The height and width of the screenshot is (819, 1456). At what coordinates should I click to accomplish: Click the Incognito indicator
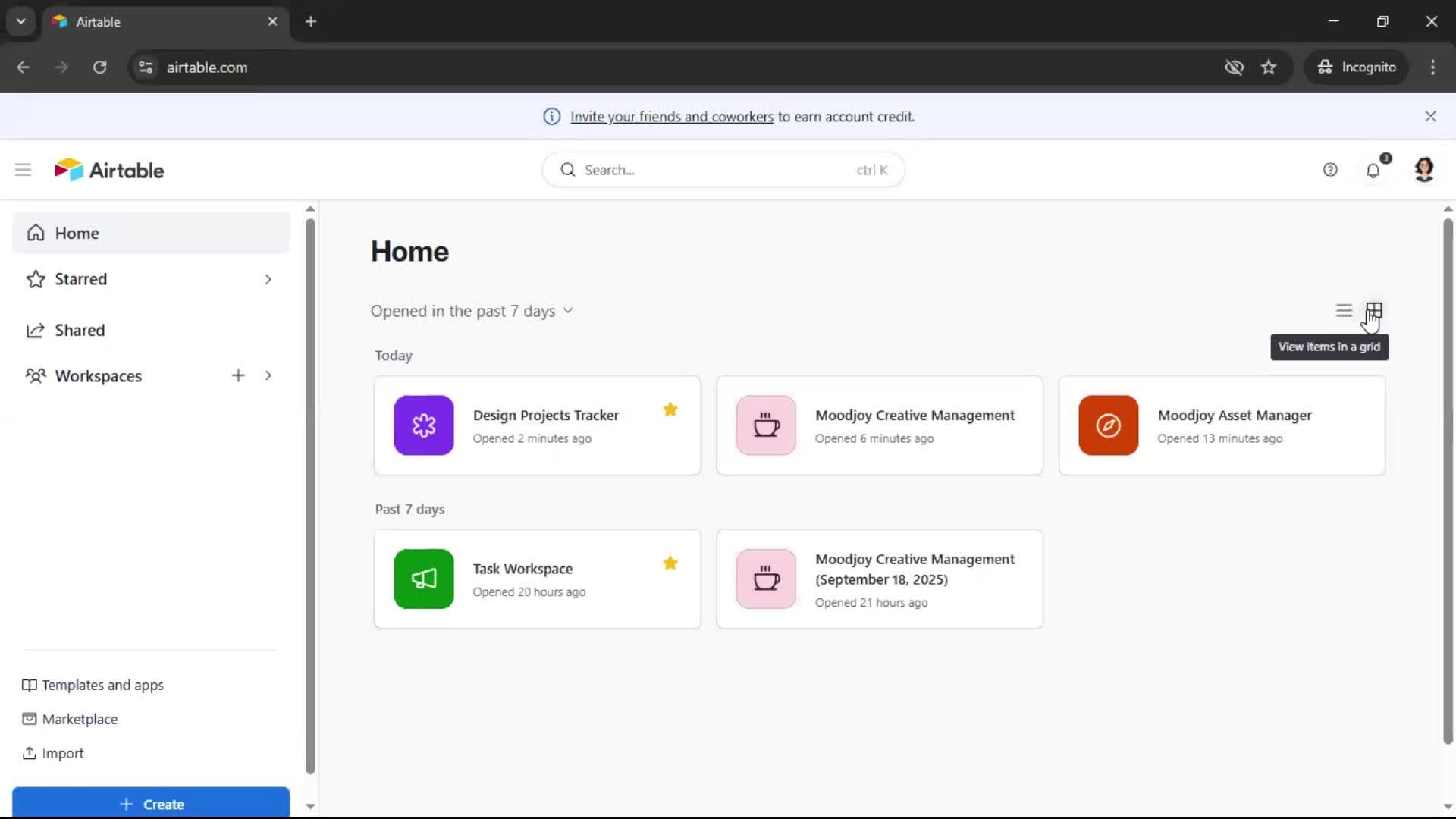pos(1357,67)
